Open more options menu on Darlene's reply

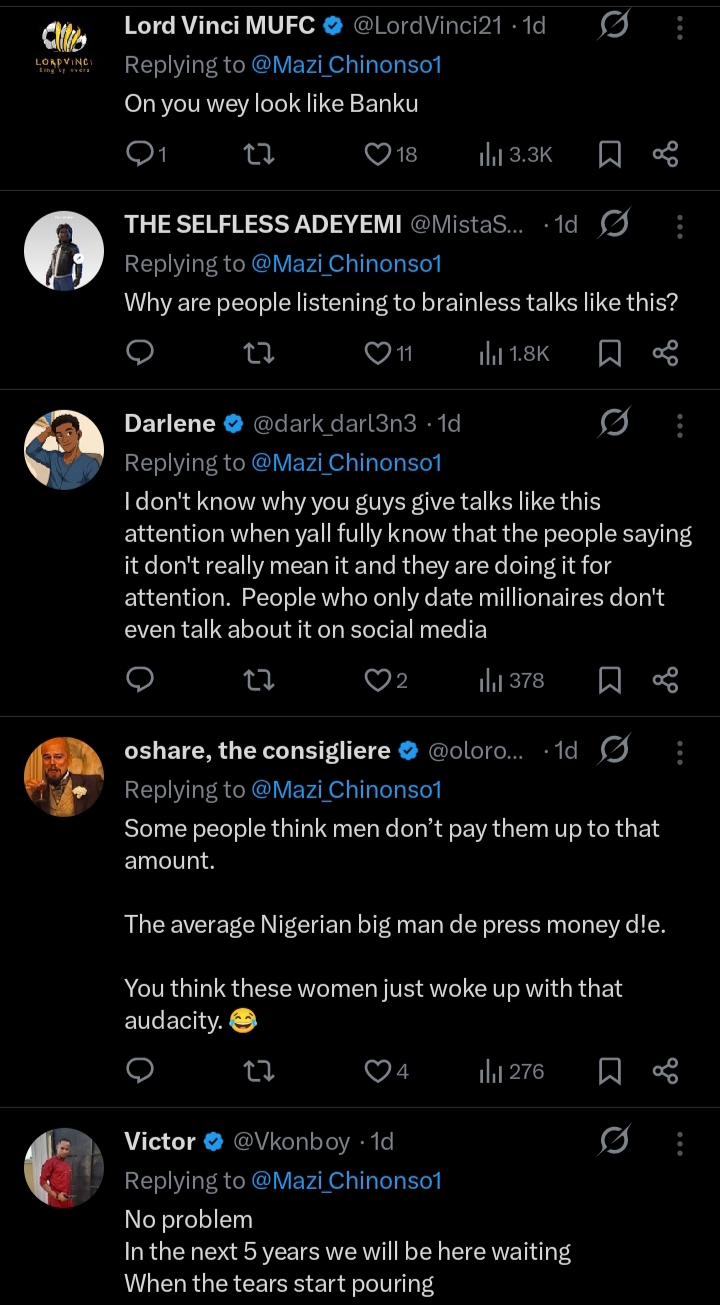[680, 425]
